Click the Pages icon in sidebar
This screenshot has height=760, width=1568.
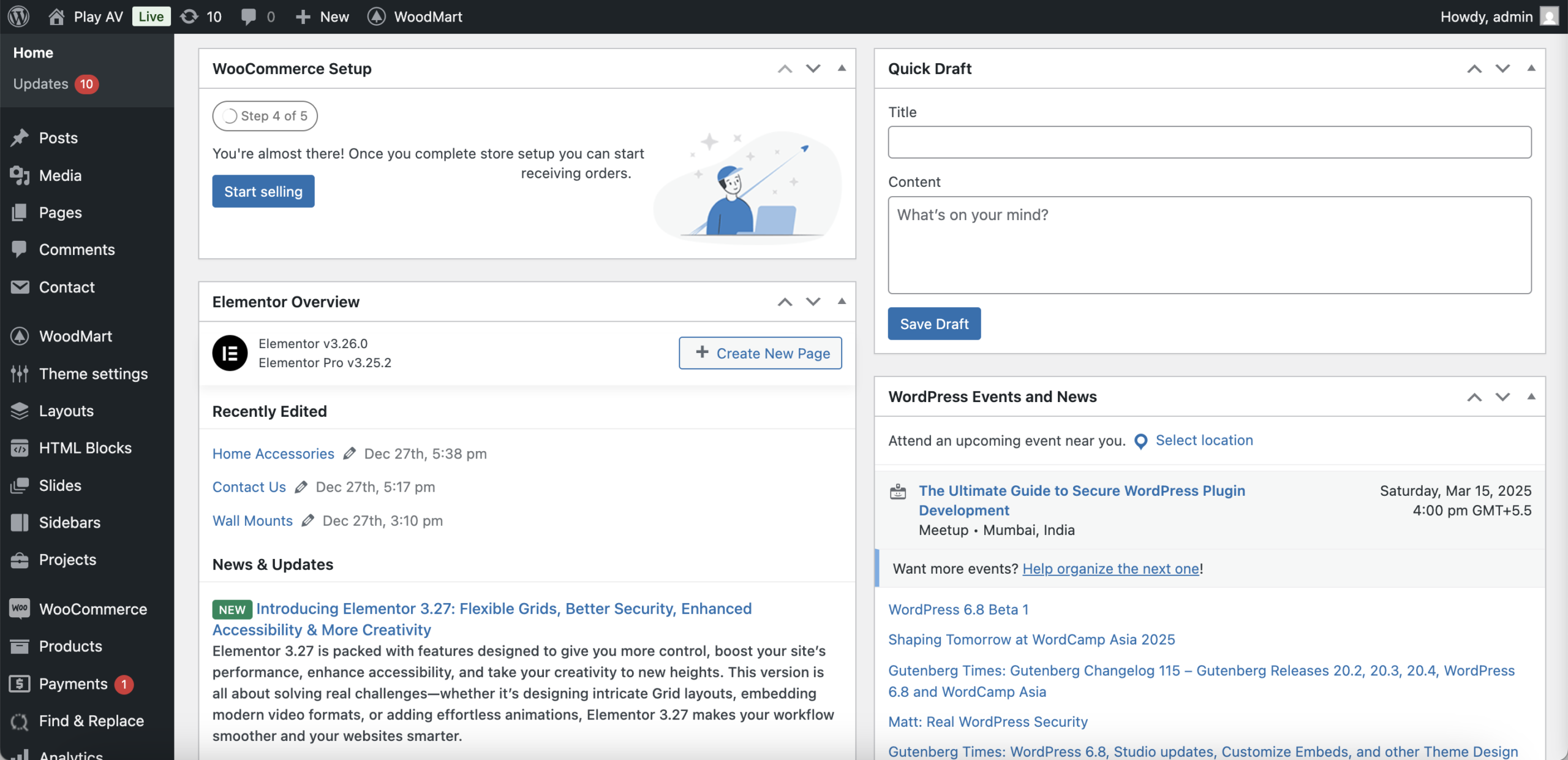point(20,213)
